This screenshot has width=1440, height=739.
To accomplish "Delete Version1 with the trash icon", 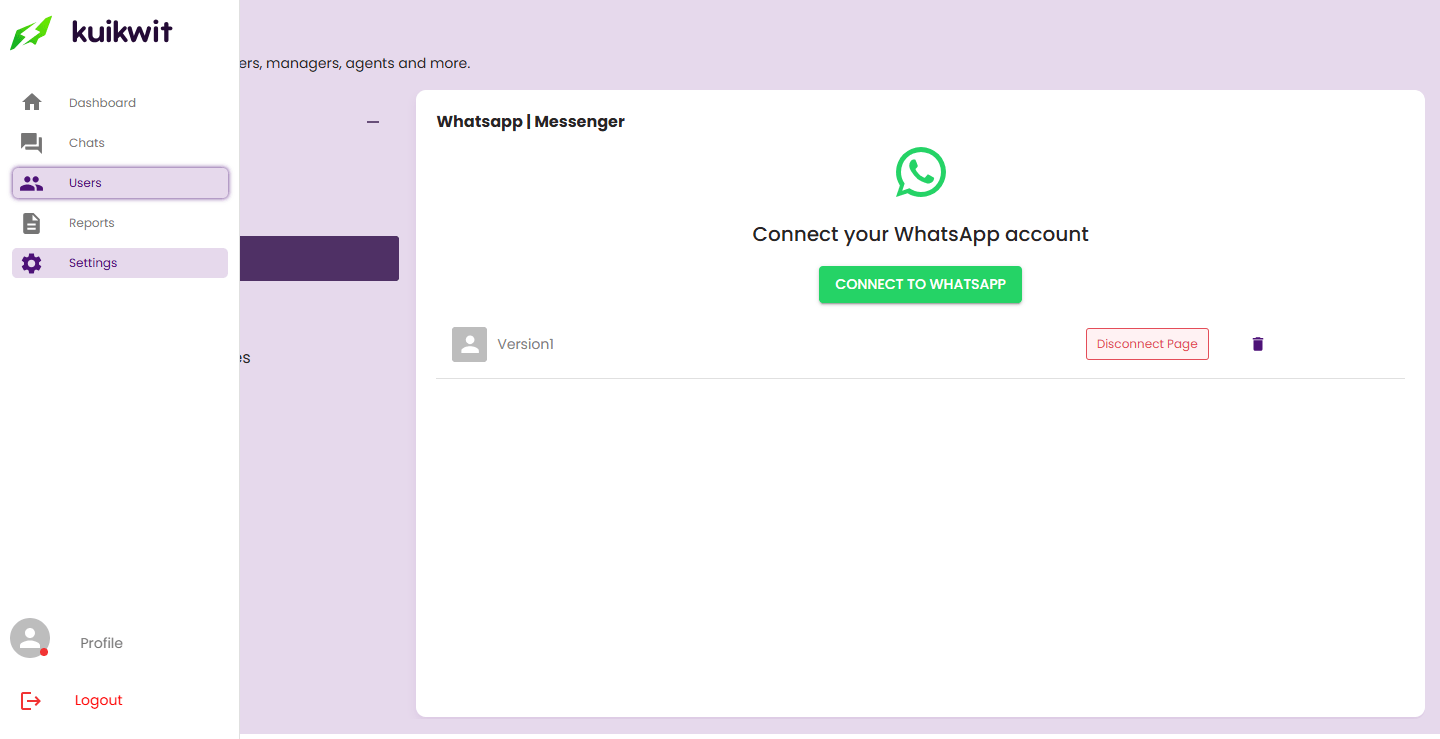I will [x=1258, y=344].
